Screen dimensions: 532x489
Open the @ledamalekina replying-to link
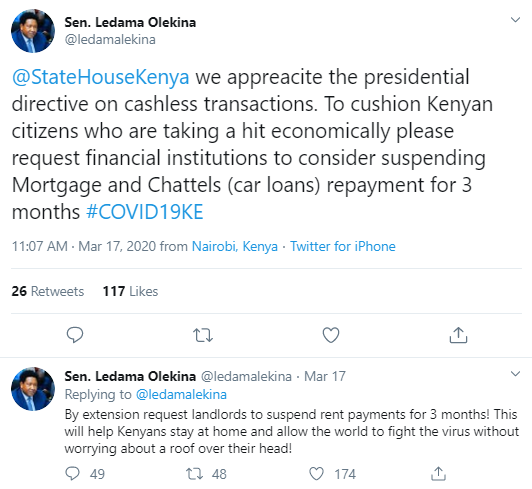[181, 394]
